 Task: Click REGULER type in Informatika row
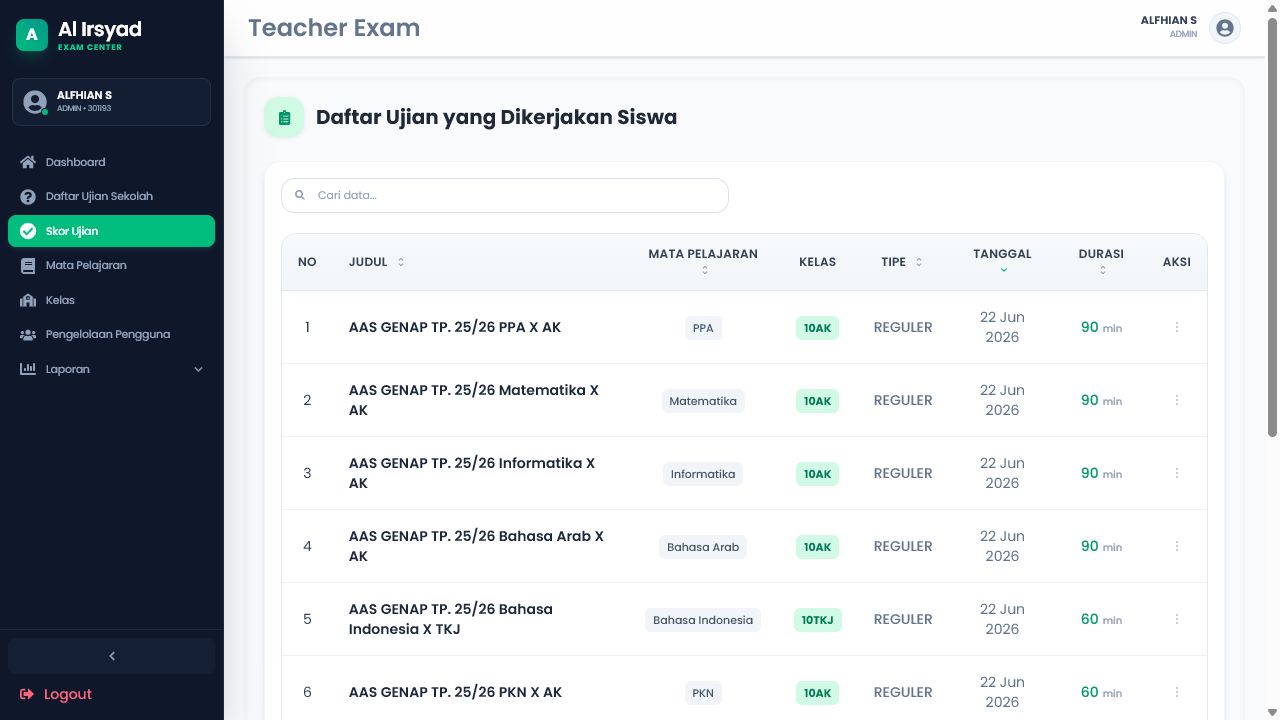point(903,473)
